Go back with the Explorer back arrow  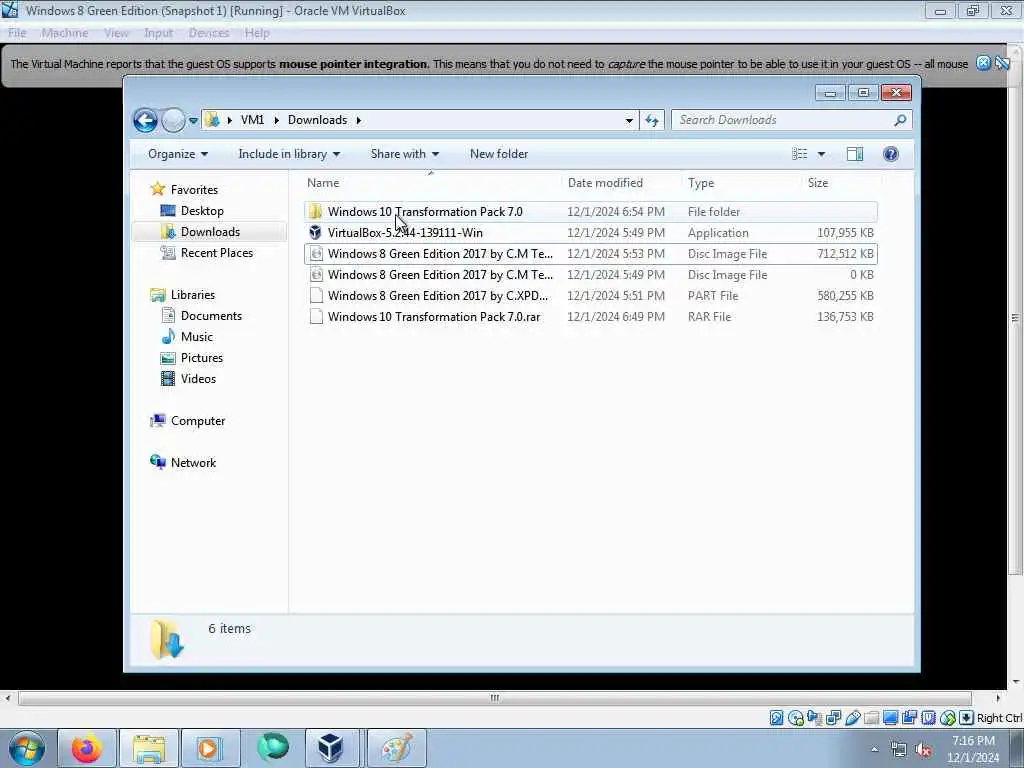(x=145, y=120)
